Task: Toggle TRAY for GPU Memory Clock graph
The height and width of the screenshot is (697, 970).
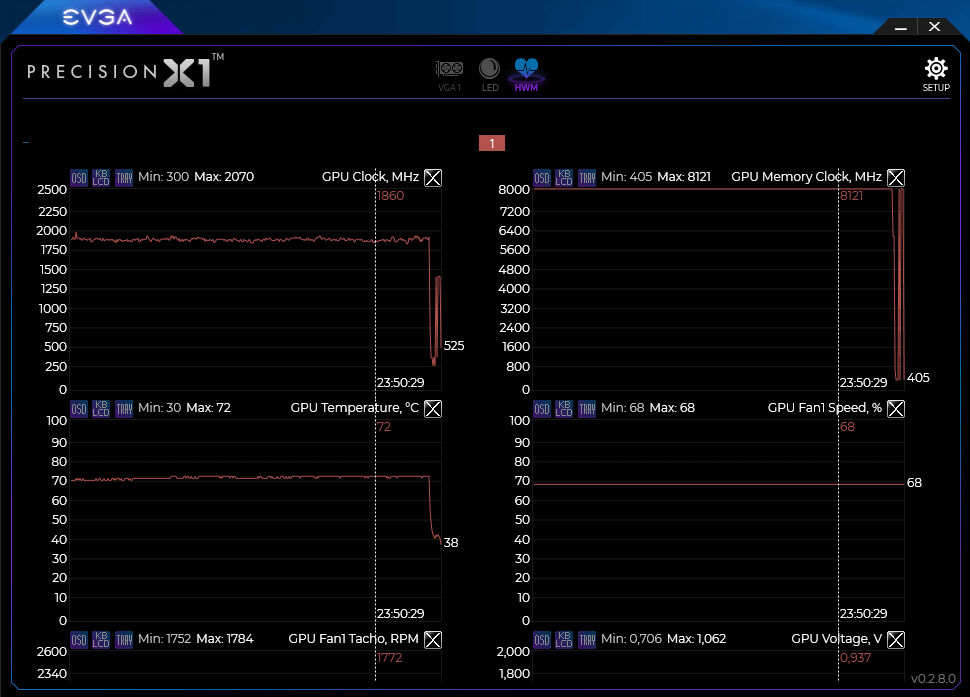Action: click(586, 178)
